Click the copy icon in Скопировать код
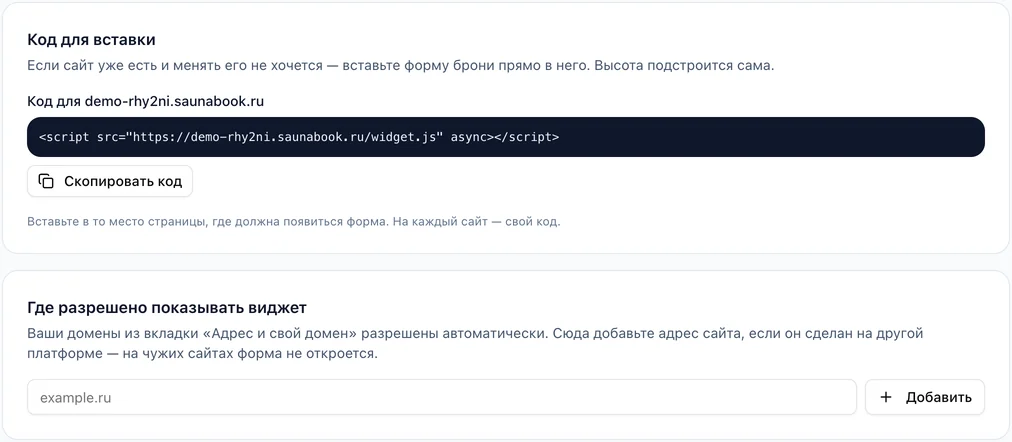The width and height of the screenshot is (1012, 442). [x=46, y=181]
